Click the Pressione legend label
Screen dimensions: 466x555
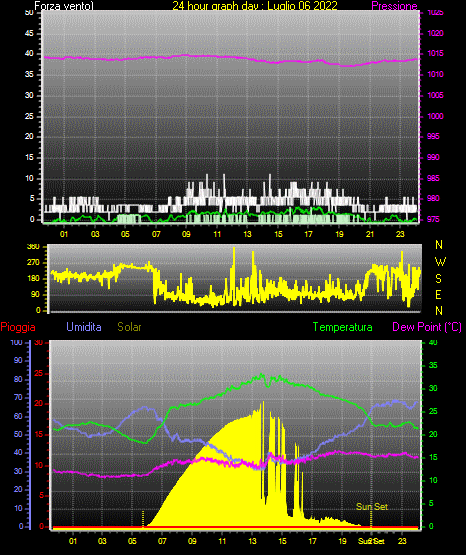tap(394, 6)
